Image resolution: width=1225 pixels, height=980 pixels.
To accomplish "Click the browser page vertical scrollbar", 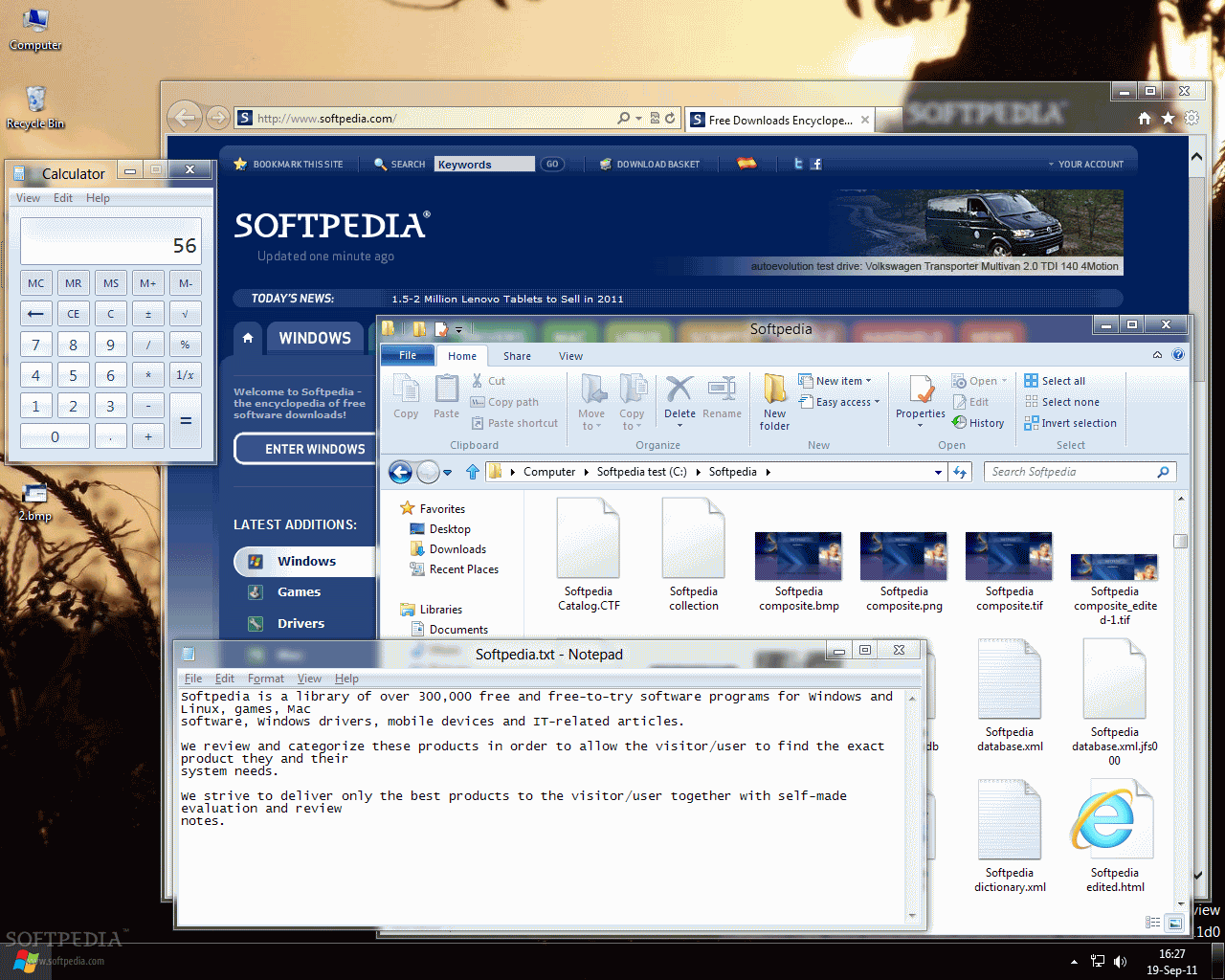I will click(x=1196, y=517).
